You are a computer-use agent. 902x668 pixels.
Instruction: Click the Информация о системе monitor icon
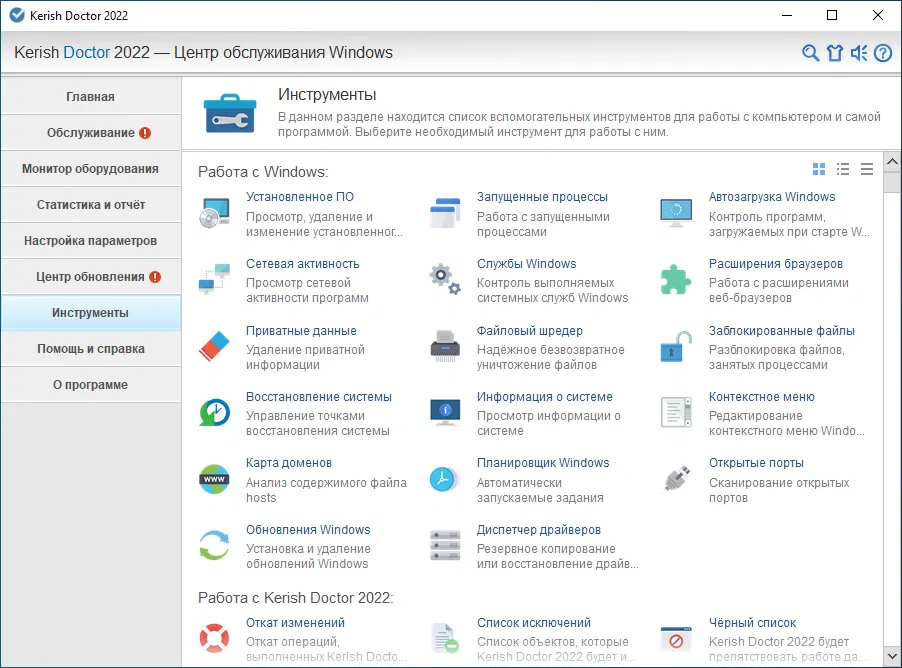click(445, 413)
